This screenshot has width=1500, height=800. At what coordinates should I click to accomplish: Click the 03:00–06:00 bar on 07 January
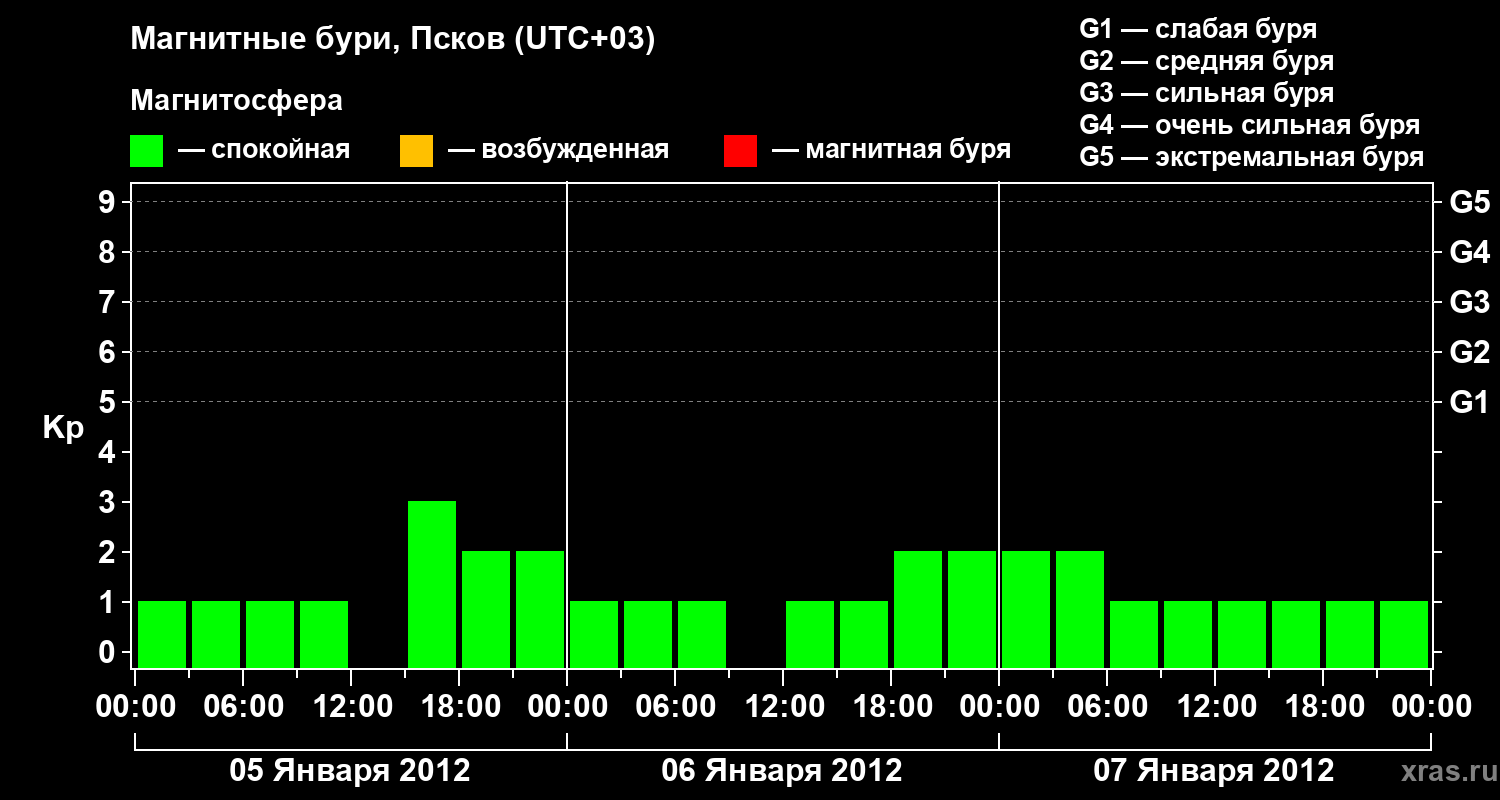pos(1080,609)
